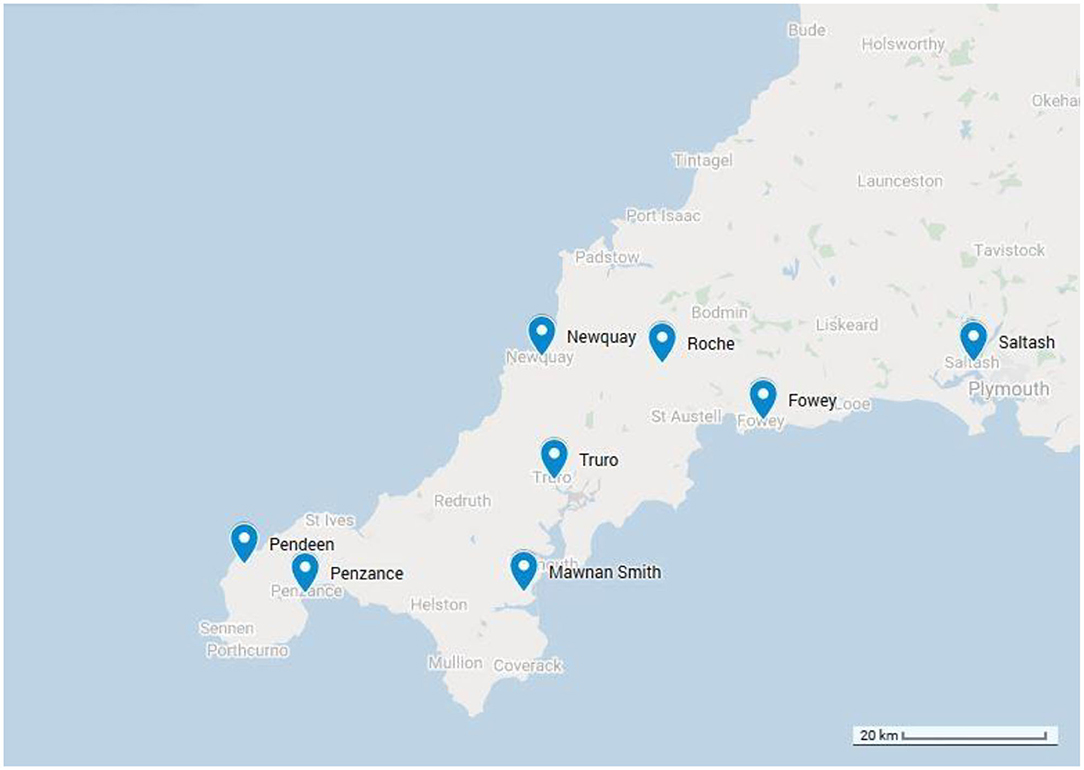Select the Plymouth city label
Image resolution: width=1084 pixels, height=770 pixels.
pyautogui.click(x=1009, y=389)
